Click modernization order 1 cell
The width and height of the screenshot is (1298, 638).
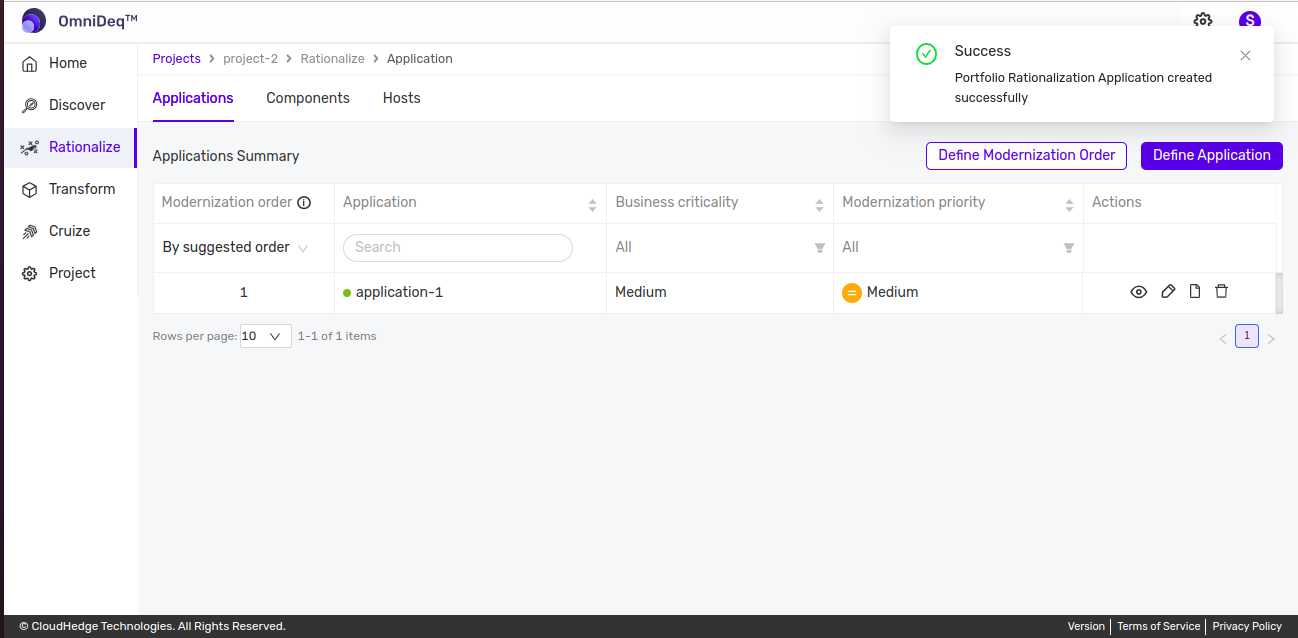[x=243, y=293]
